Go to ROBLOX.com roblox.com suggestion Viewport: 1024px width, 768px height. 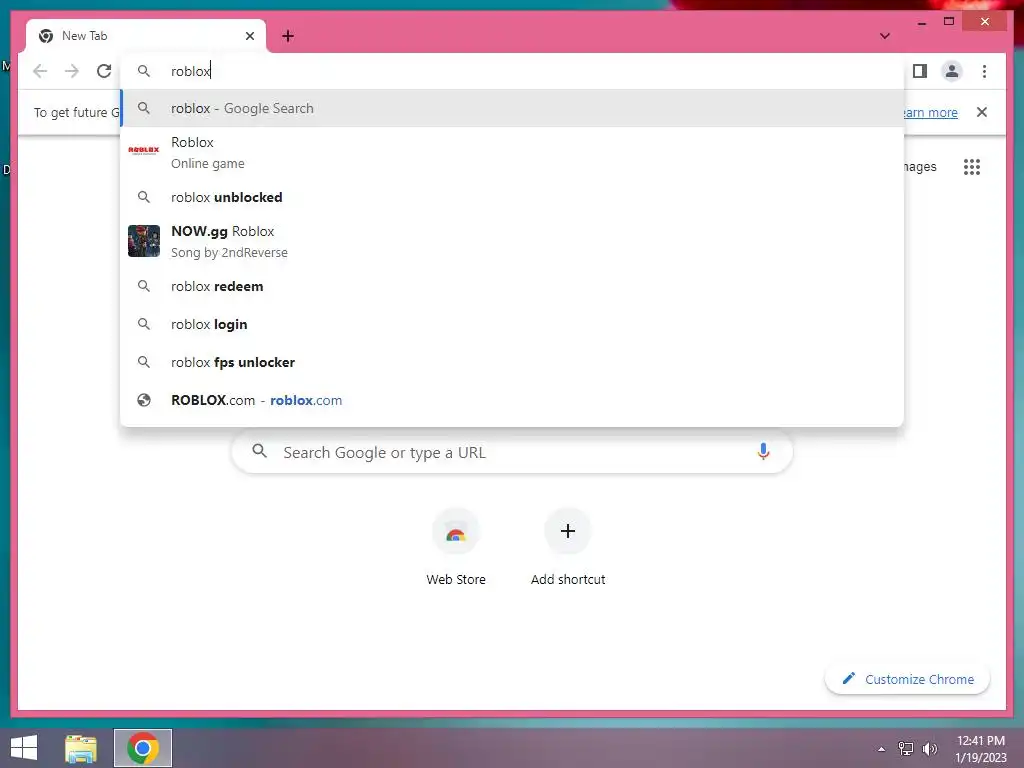point(512,400)
